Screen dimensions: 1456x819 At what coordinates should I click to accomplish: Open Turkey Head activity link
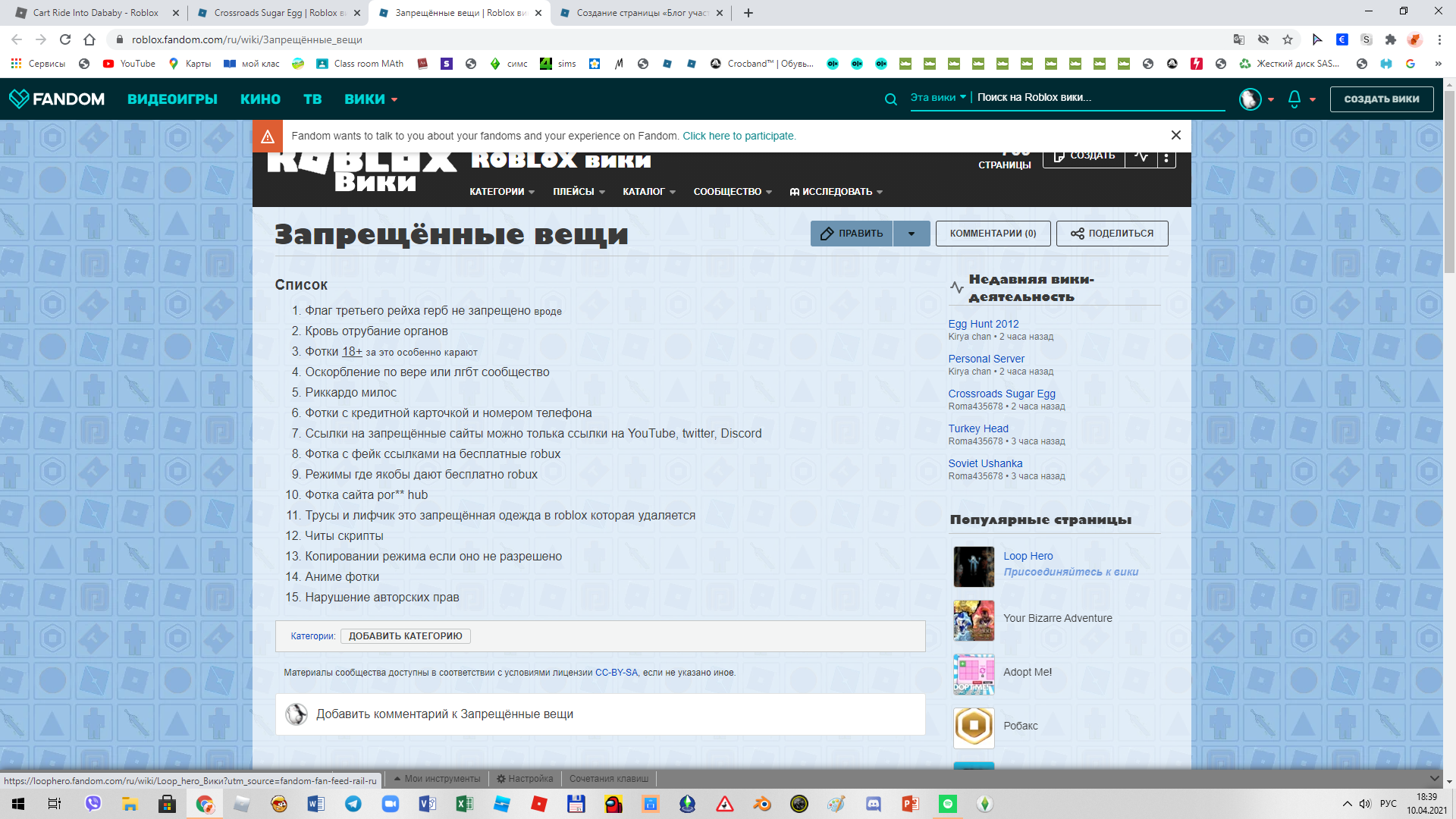click(x=977, y=428)
